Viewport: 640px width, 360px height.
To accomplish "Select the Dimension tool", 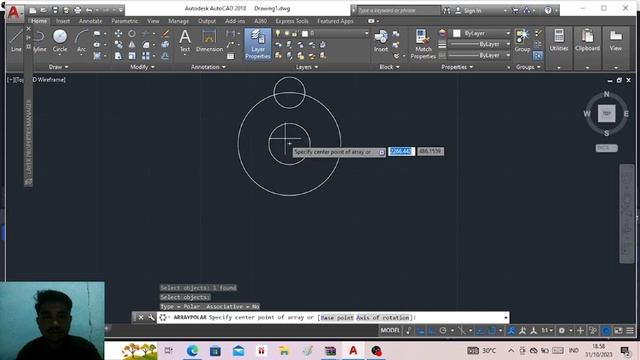I will (x=209, y=41).
